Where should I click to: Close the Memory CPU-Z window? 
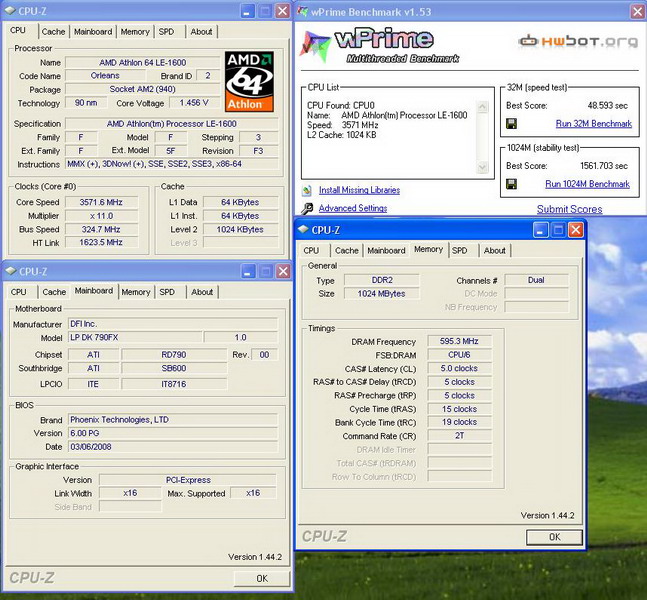[576, 230]
